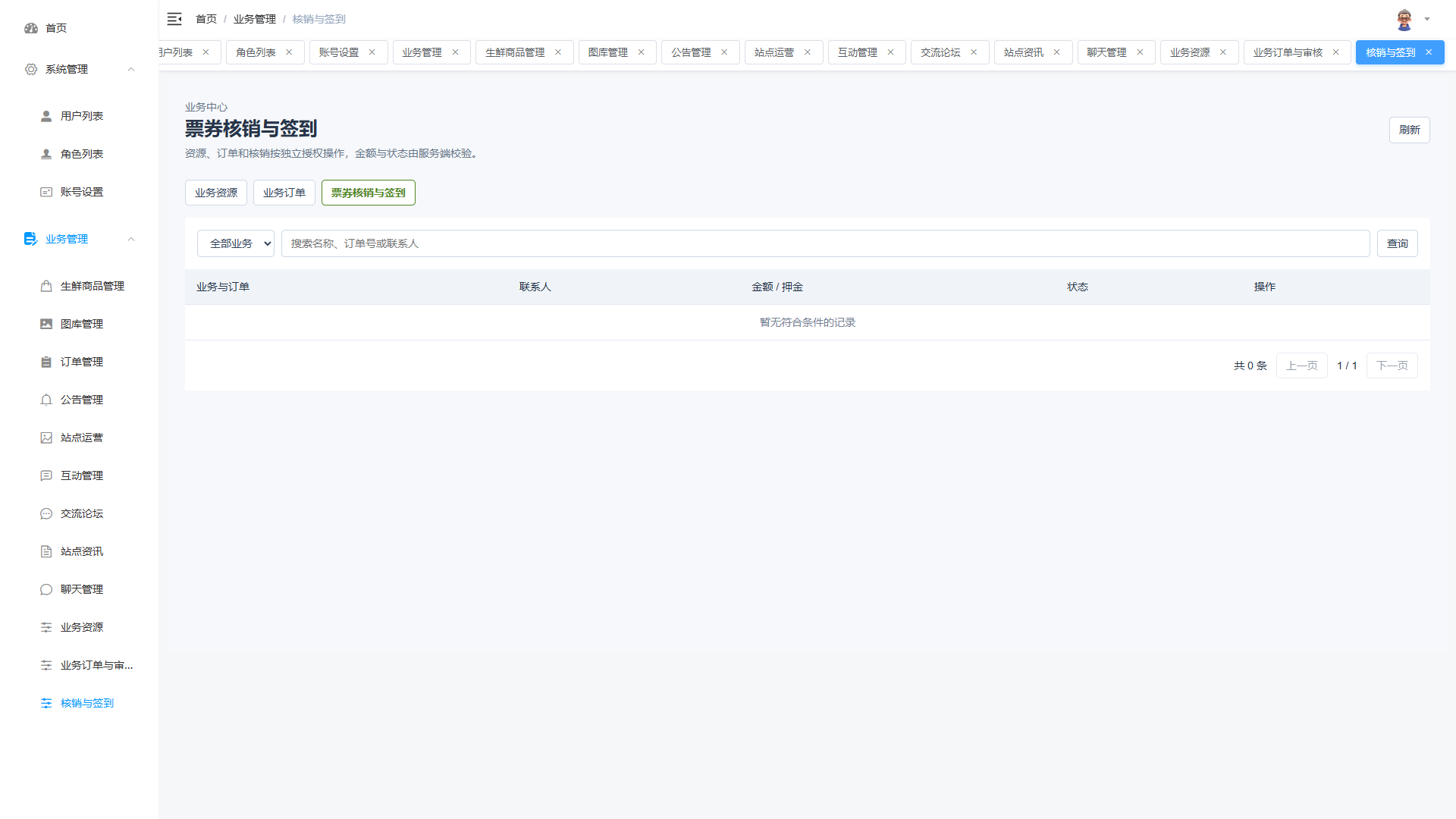The width and height of the screenshot is (1456, 819).
Task: Click the 账号设置 card icon
Action: [46, 192]
